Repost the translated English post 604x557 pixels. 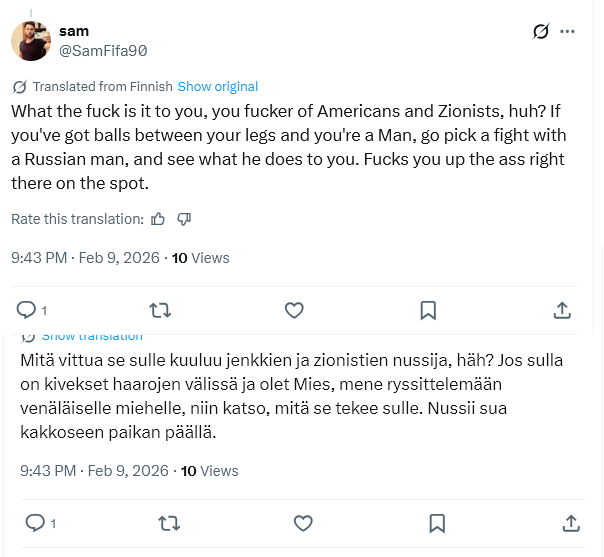coord(159,310)
